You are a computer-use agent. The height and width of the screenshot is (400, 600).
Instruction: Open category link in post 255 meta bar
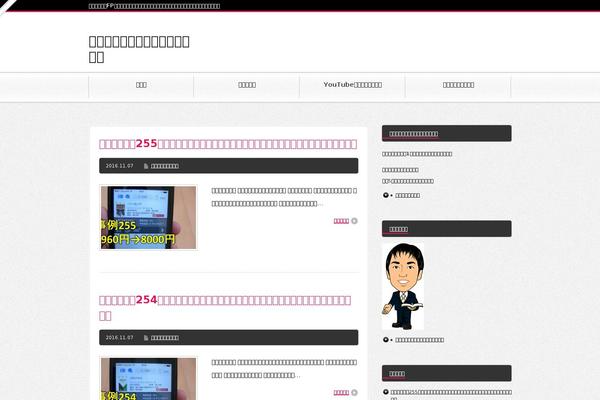(165, 166)
